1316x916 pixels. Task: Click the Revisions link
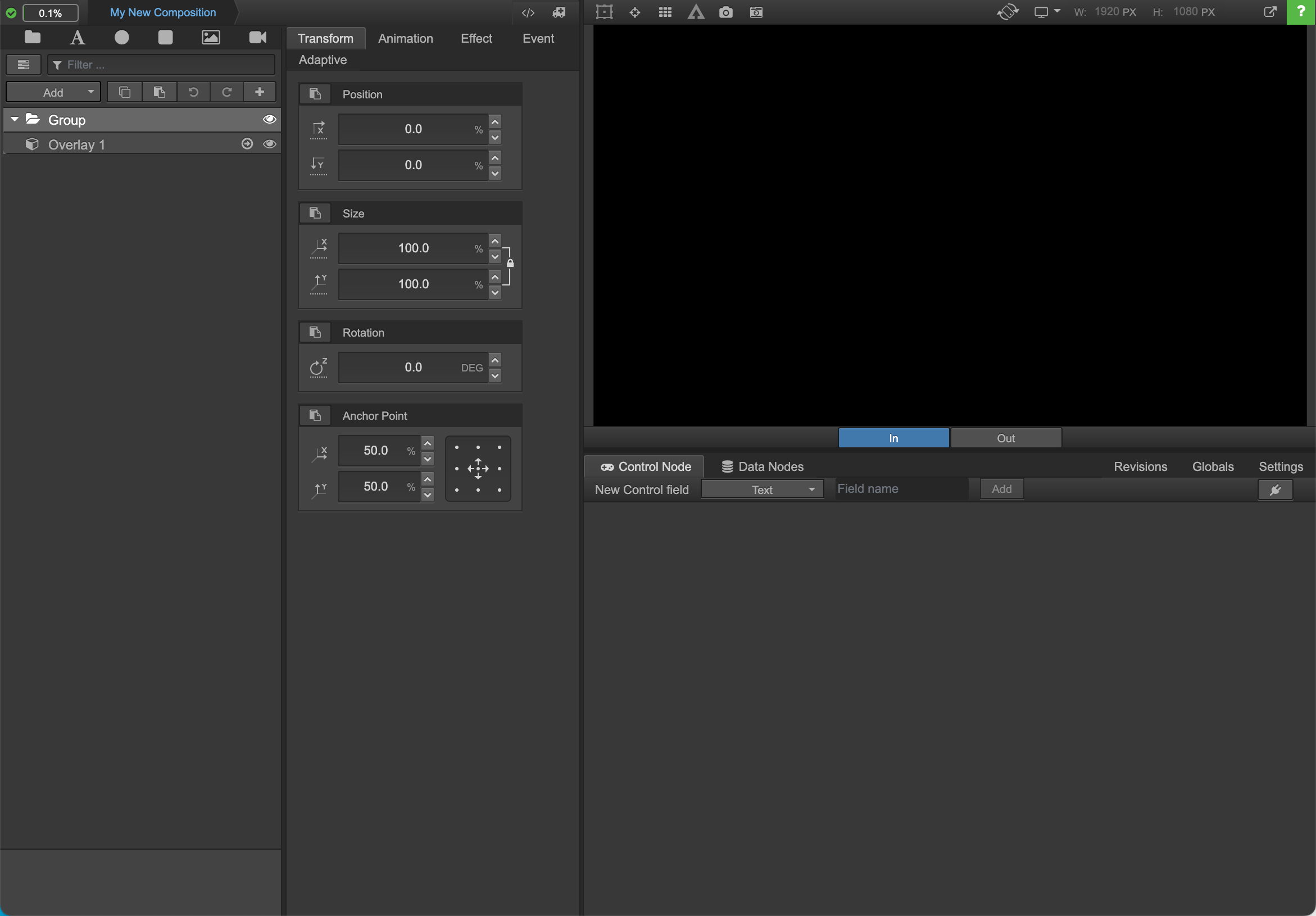click(1140, 466)
